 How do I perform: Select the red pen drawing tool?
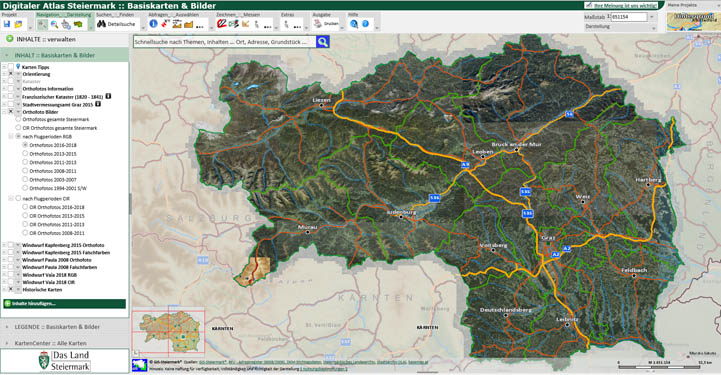tap(221, 24)
